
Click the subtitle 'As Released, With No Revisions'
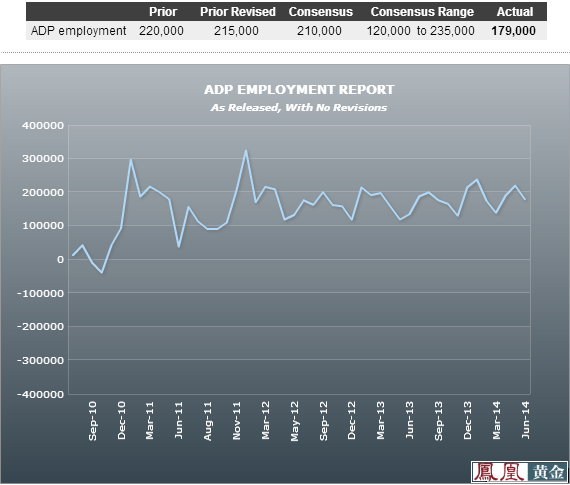(x=298, y=108)
